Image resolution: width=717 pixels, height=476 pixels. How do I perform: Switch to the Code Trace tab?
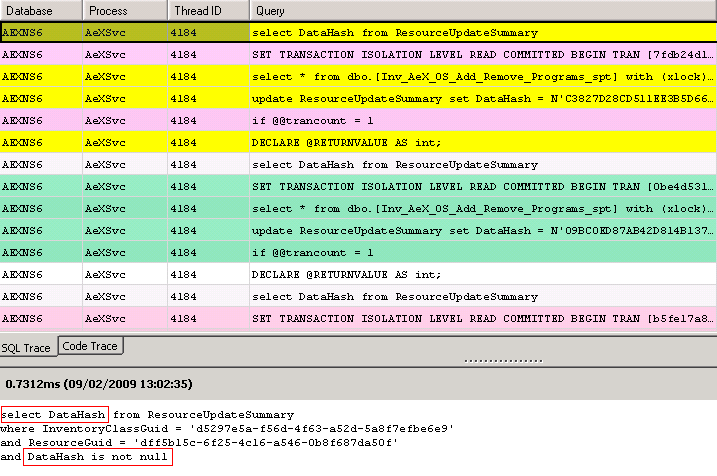coord(90,346)
